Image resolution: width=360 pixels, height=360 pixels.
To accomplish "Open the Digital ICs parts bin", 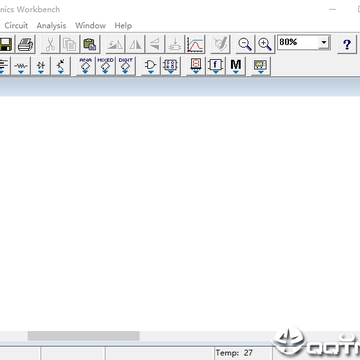I will point(125,66).
